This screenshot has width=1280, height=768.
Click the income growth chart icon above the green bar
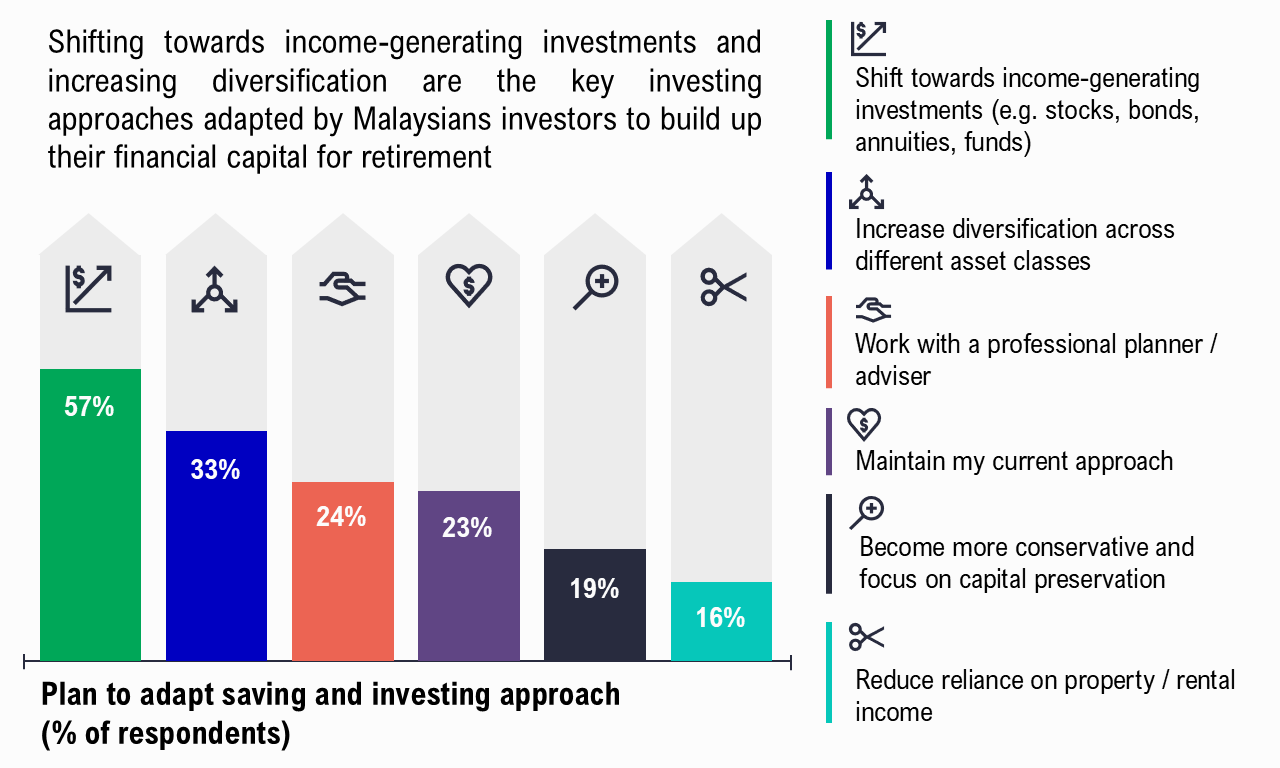point(89,289)
